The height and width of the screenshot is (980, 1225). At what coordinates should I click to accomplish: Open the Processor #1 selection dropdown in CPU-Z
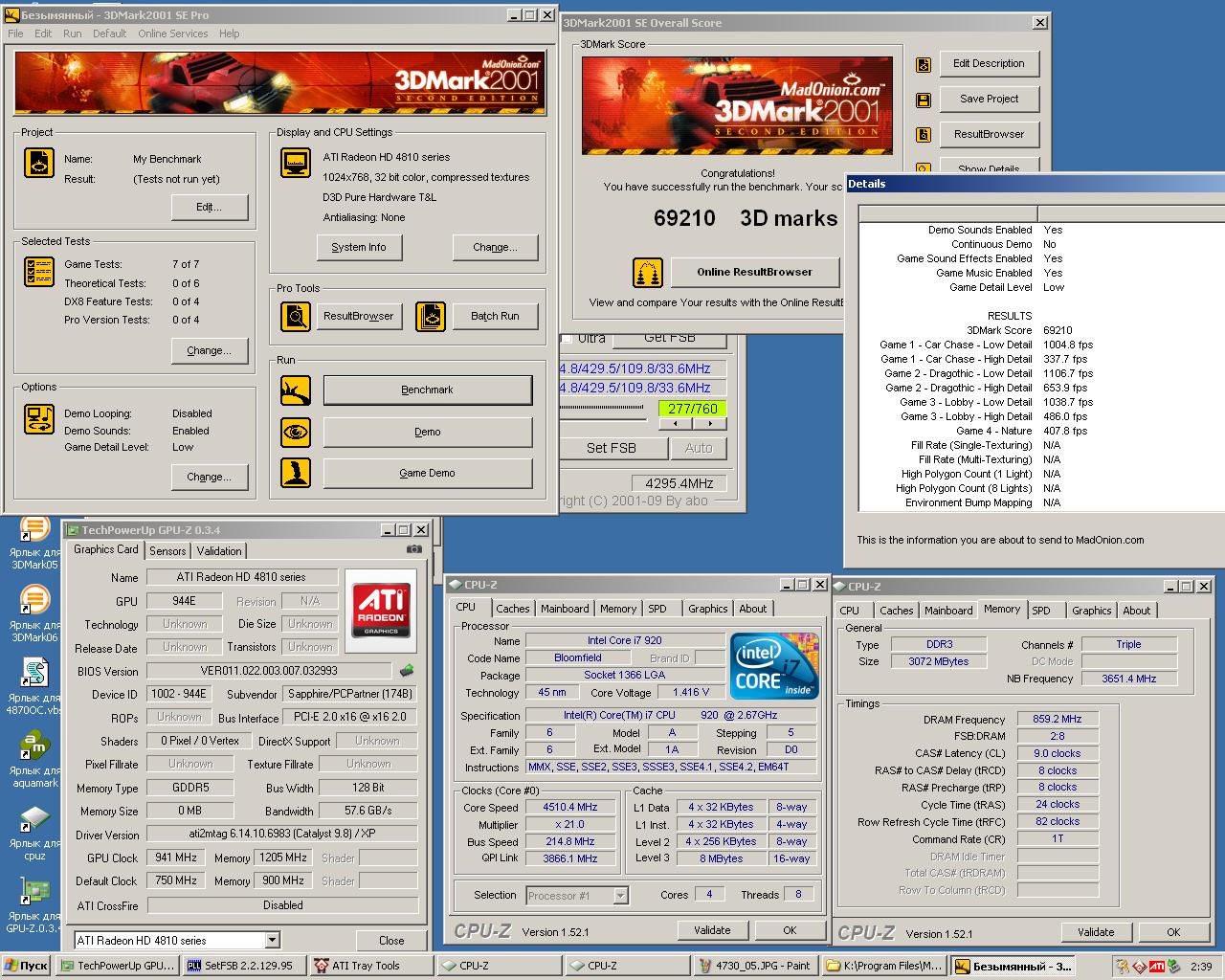click(620, 896)
